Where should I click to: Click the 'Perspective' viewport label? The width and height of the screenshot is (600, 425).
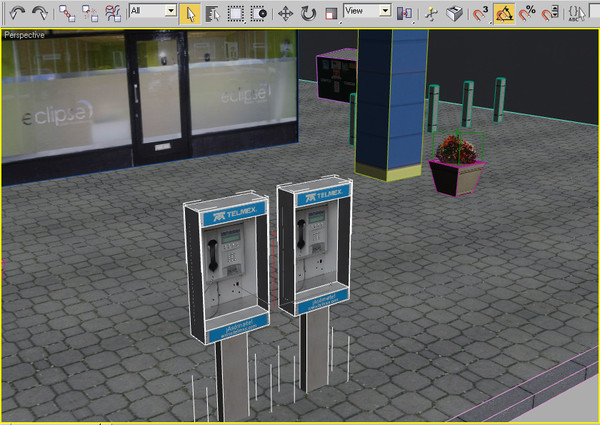24,35
